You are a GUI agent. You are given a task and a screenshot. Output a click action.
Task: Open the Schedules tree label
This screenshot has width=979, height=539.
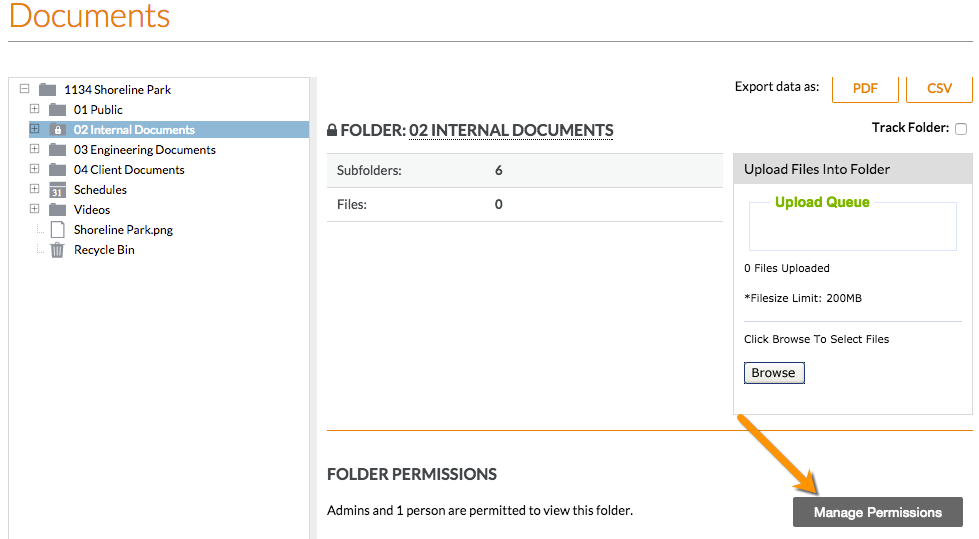click(100, 190)
